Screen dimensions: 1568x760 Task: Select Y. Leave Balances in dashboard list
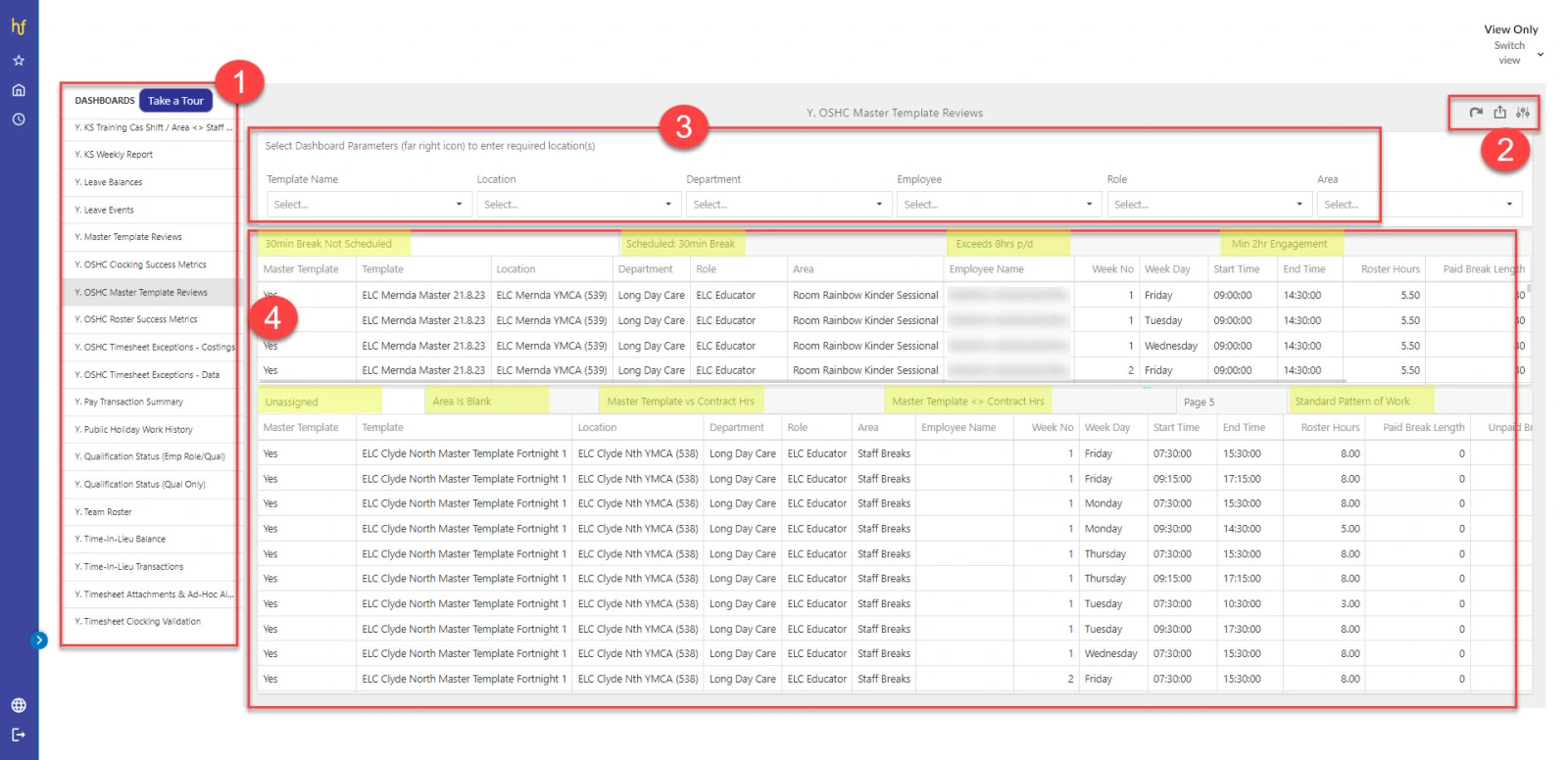(x=109, y=182)
